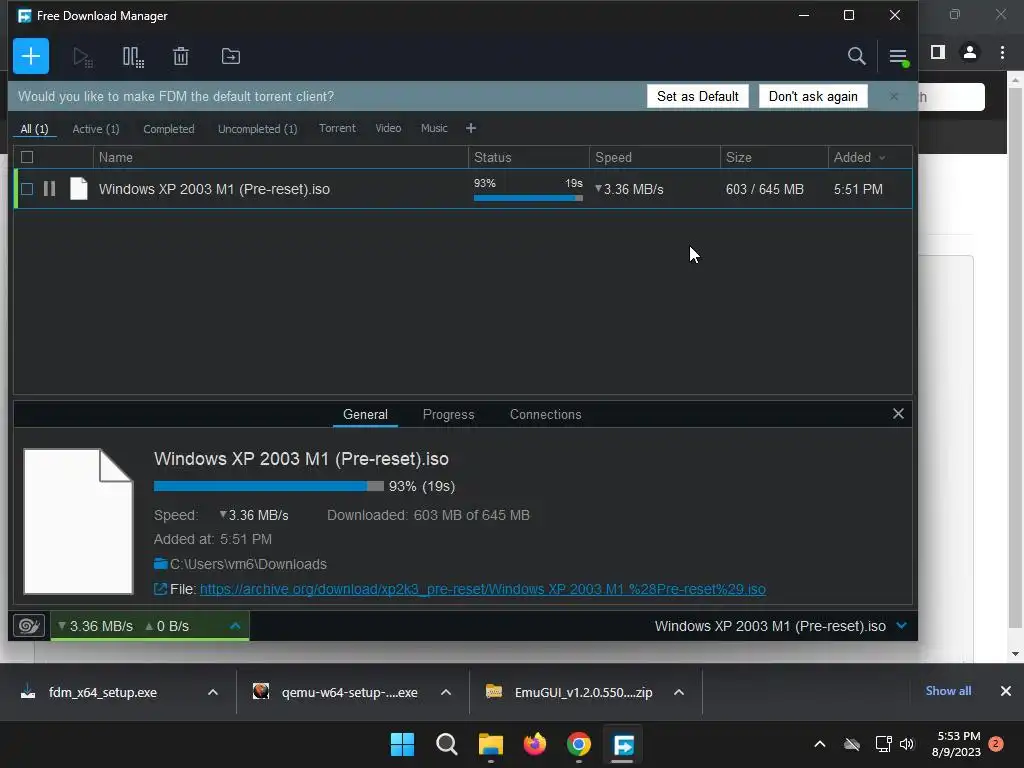1024x768 pixels.
Task: Open archive.org file URL link
Action: point(483,589)
